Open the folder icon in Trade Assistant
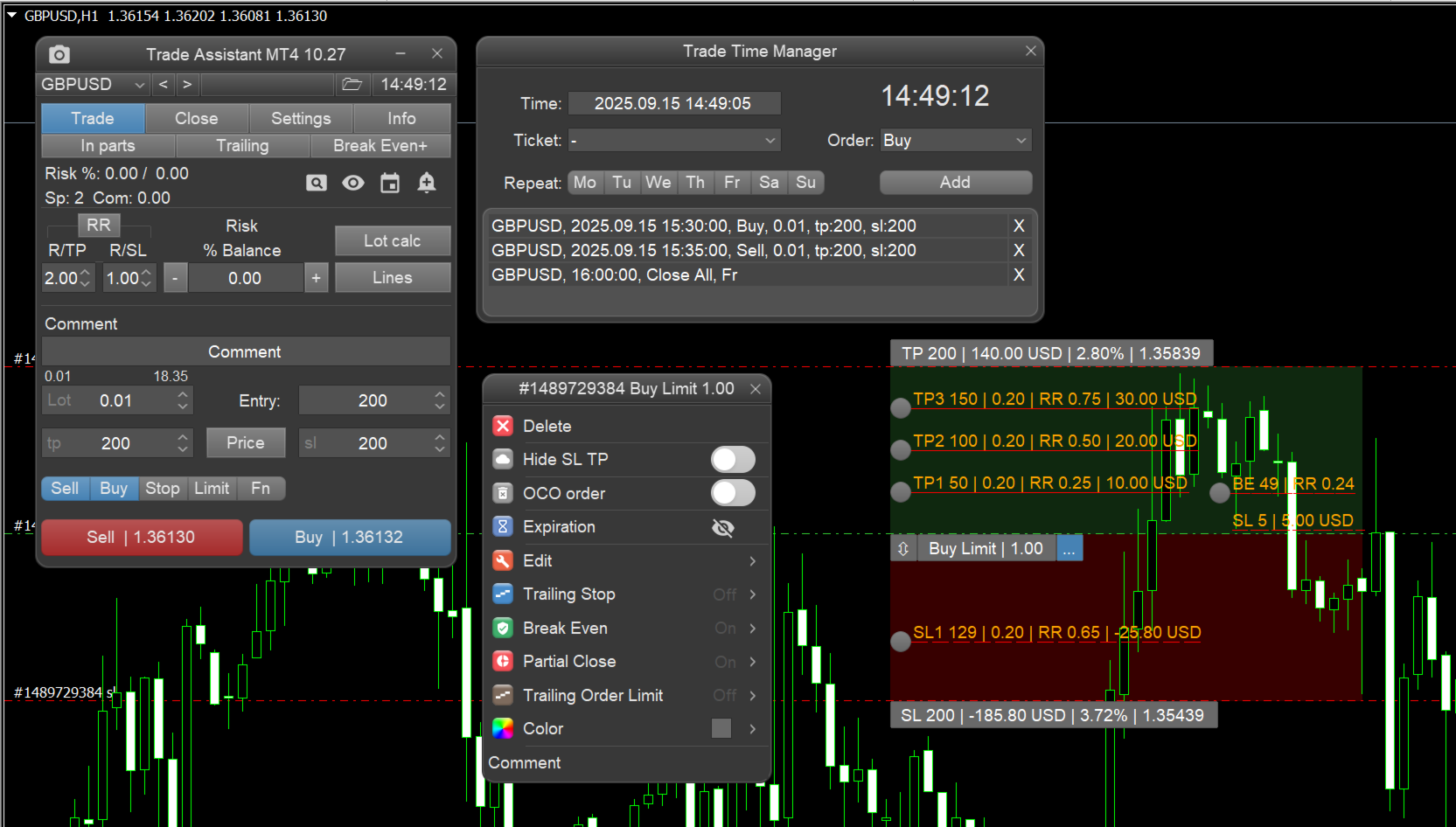 pyautogui.click(x=352, y=84)
